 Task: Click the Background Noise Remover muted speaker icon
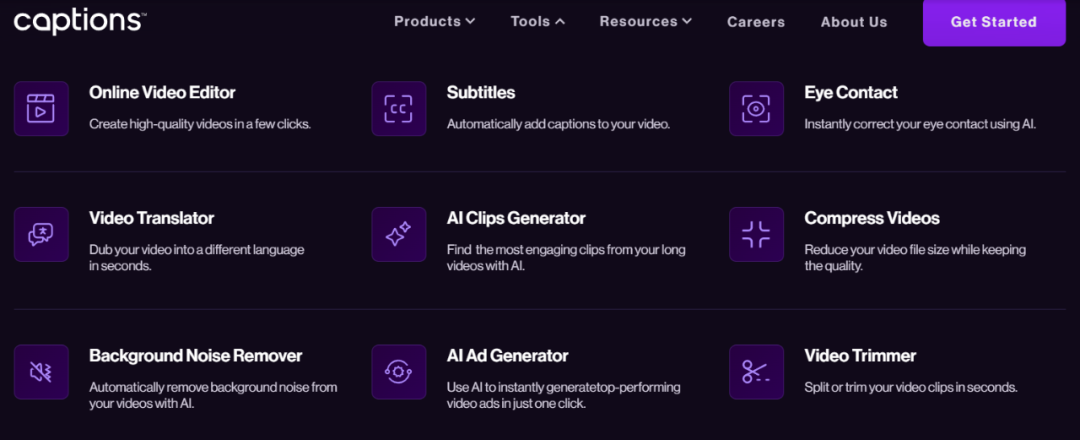click(x=41, y=373)
